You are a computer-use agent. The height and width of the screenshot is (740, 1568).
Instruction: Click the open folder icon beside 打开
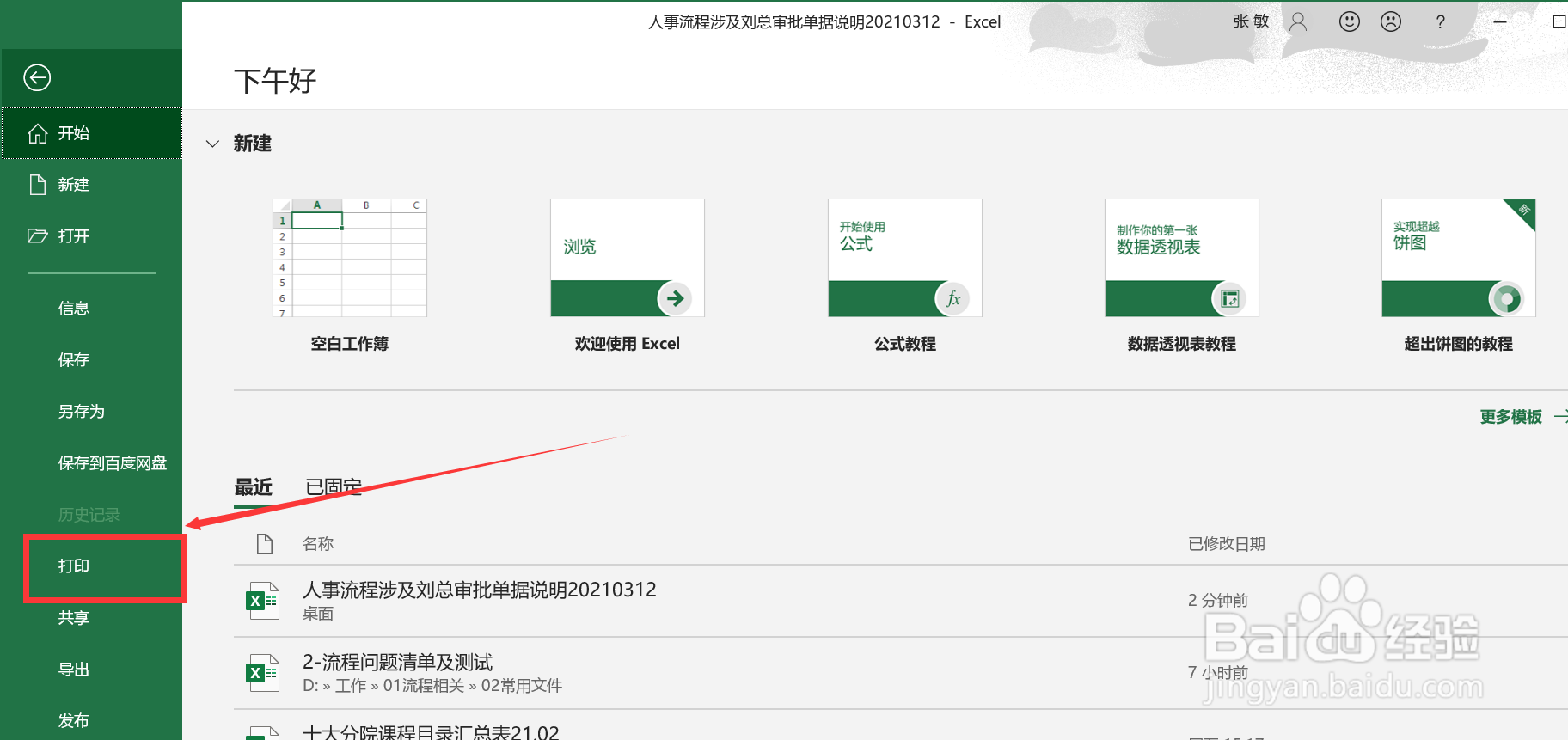37,235
